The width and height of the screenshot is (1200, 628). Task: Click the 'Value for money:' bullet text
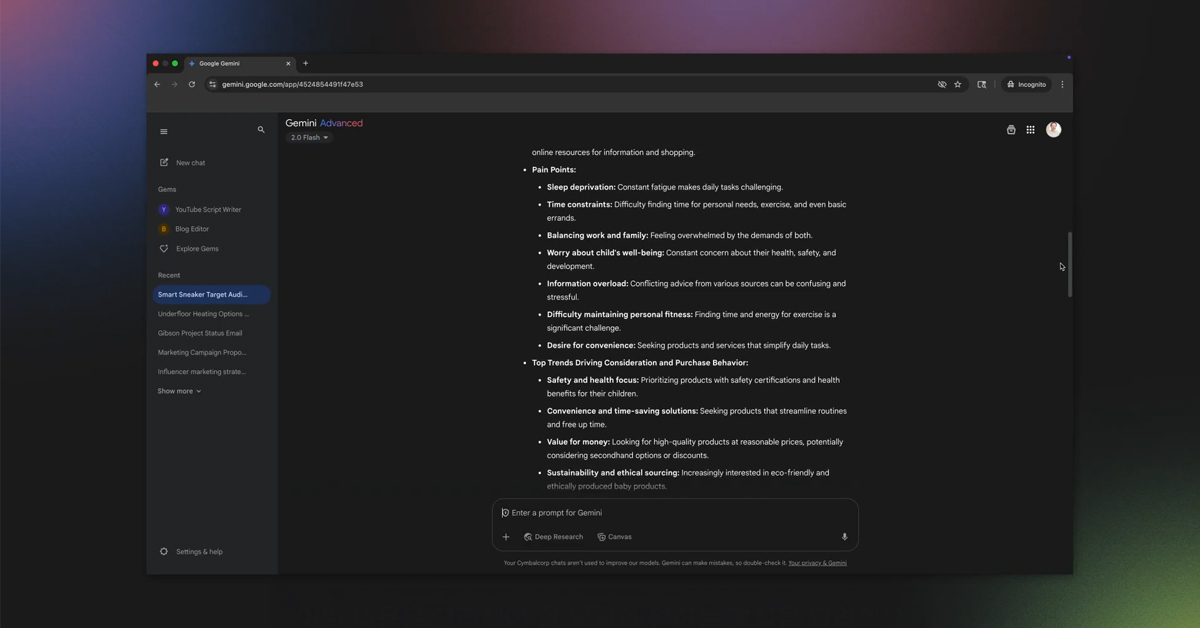tap(578, 442)
